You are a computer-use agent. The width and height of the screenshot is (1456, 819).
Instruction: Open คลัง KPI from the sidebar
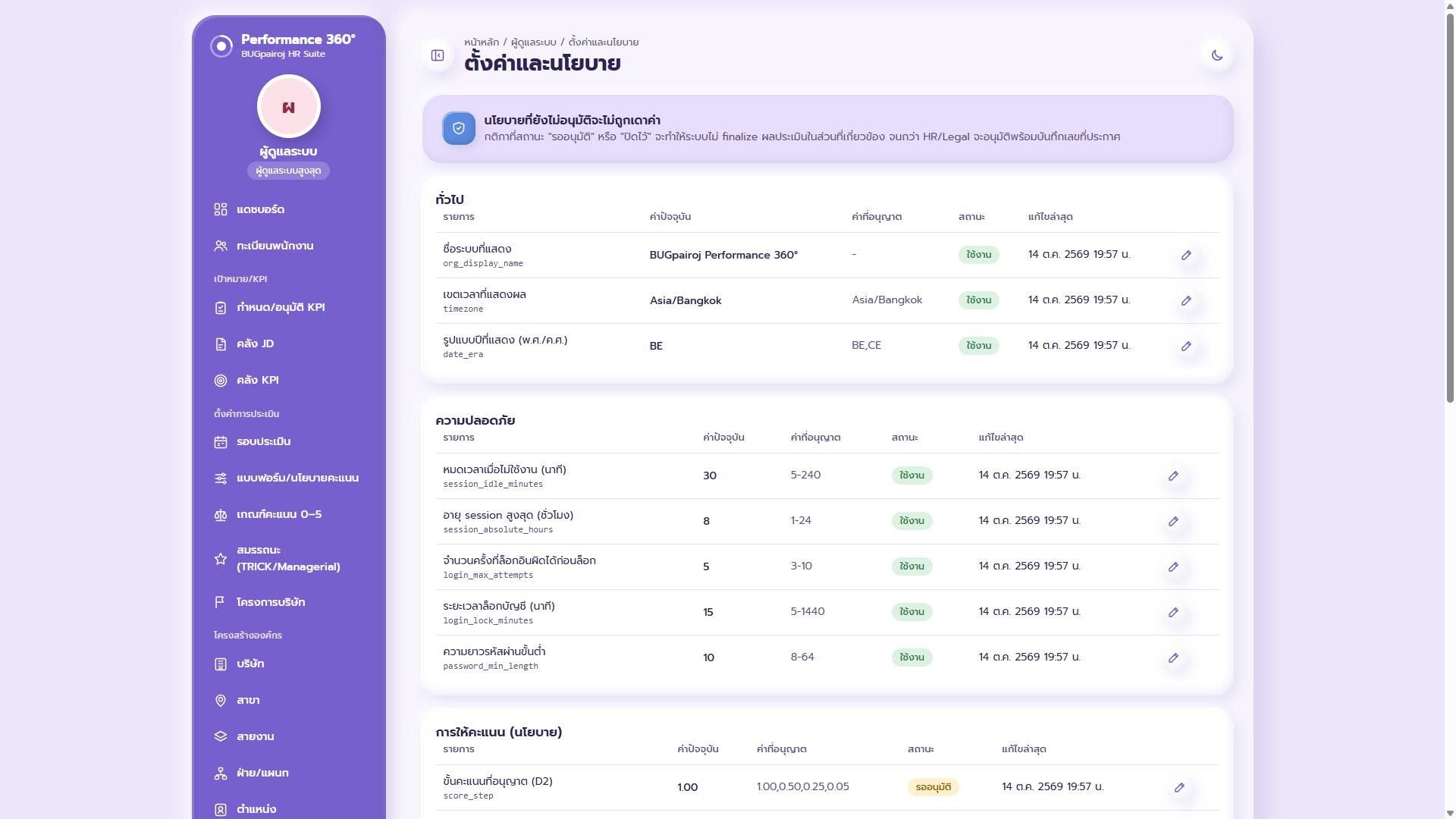[288, 380]
